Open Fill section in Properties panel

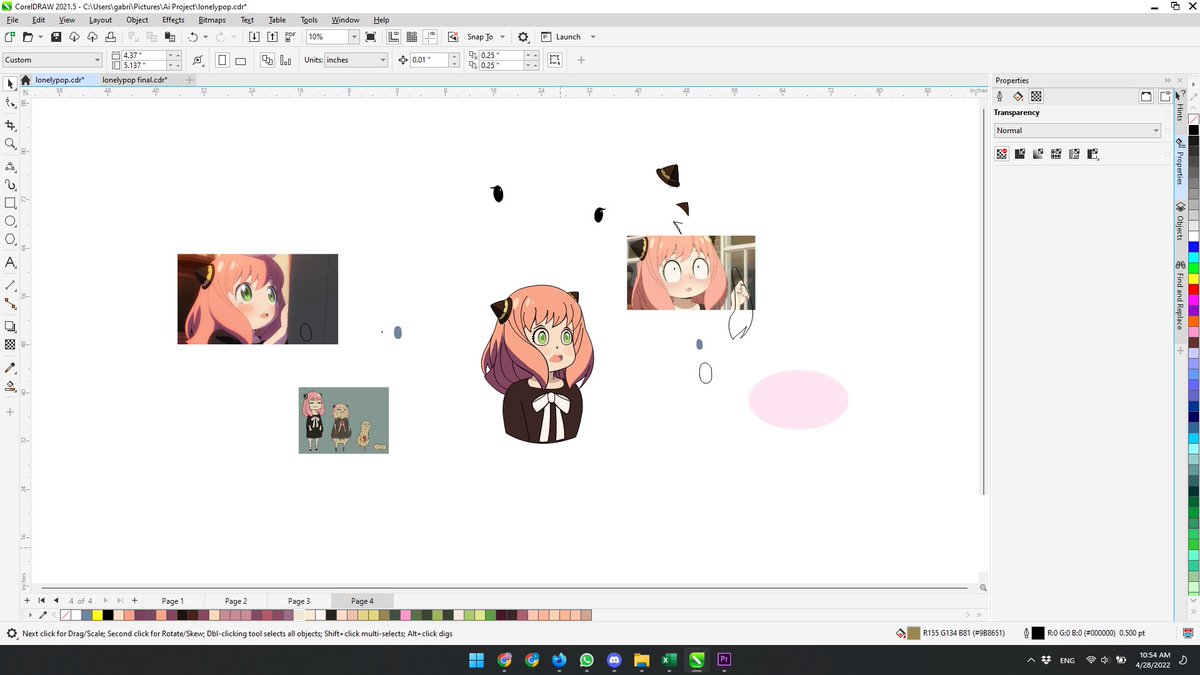[1018, 97]
